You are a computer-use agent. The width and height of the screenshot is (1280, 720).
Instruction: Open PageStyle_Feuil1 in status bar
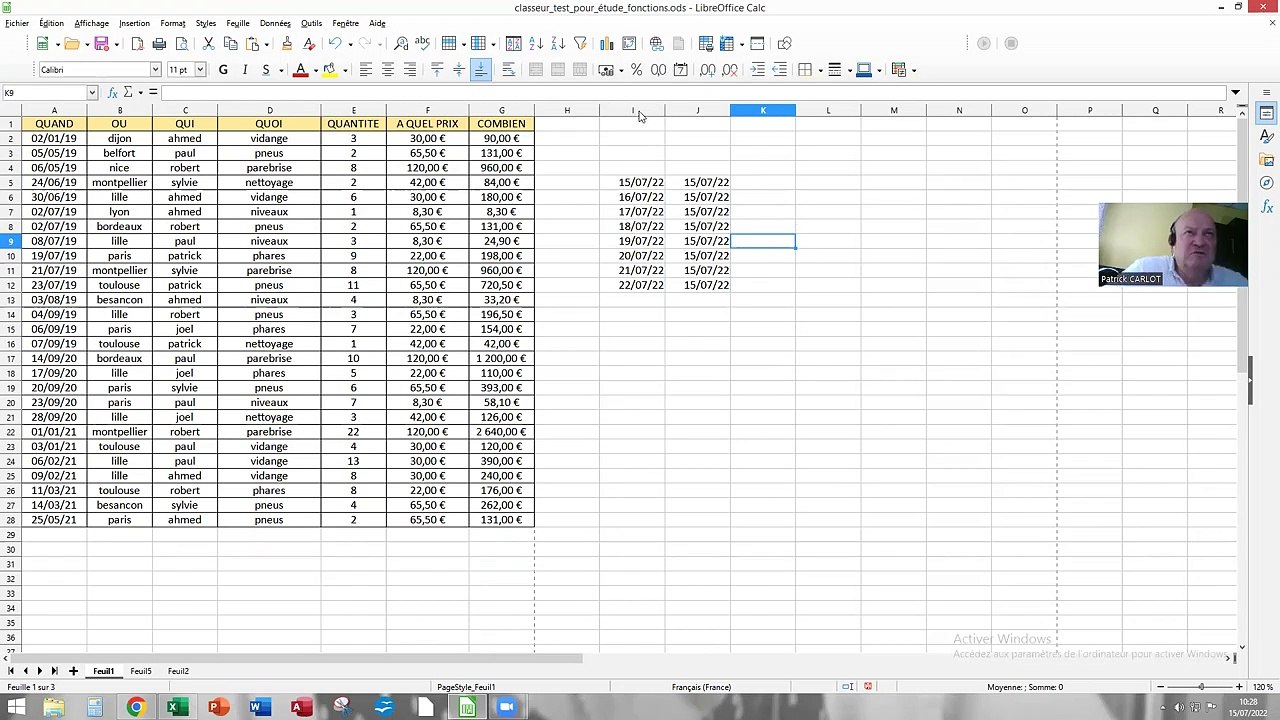coord(466,687)
